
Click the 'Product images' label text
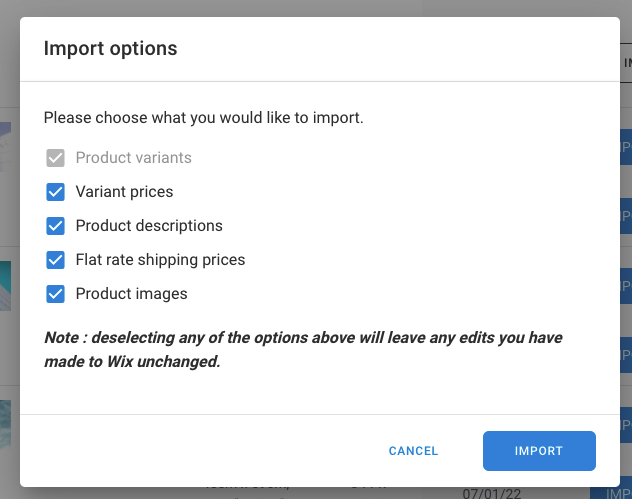click(x=131, y=294)
